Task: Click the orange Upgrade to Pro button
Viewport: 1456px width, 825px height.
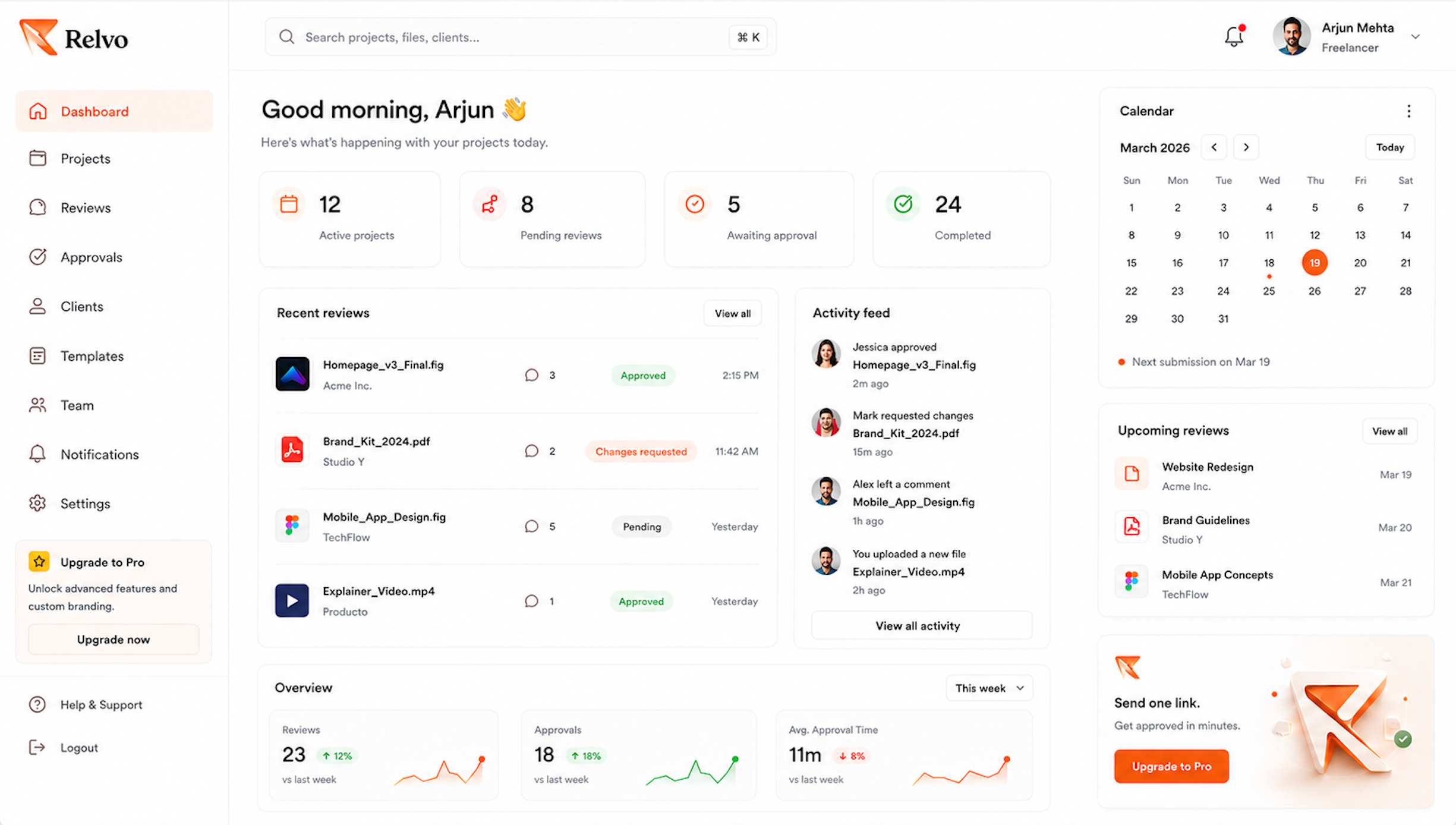Action: point(1171,766)
